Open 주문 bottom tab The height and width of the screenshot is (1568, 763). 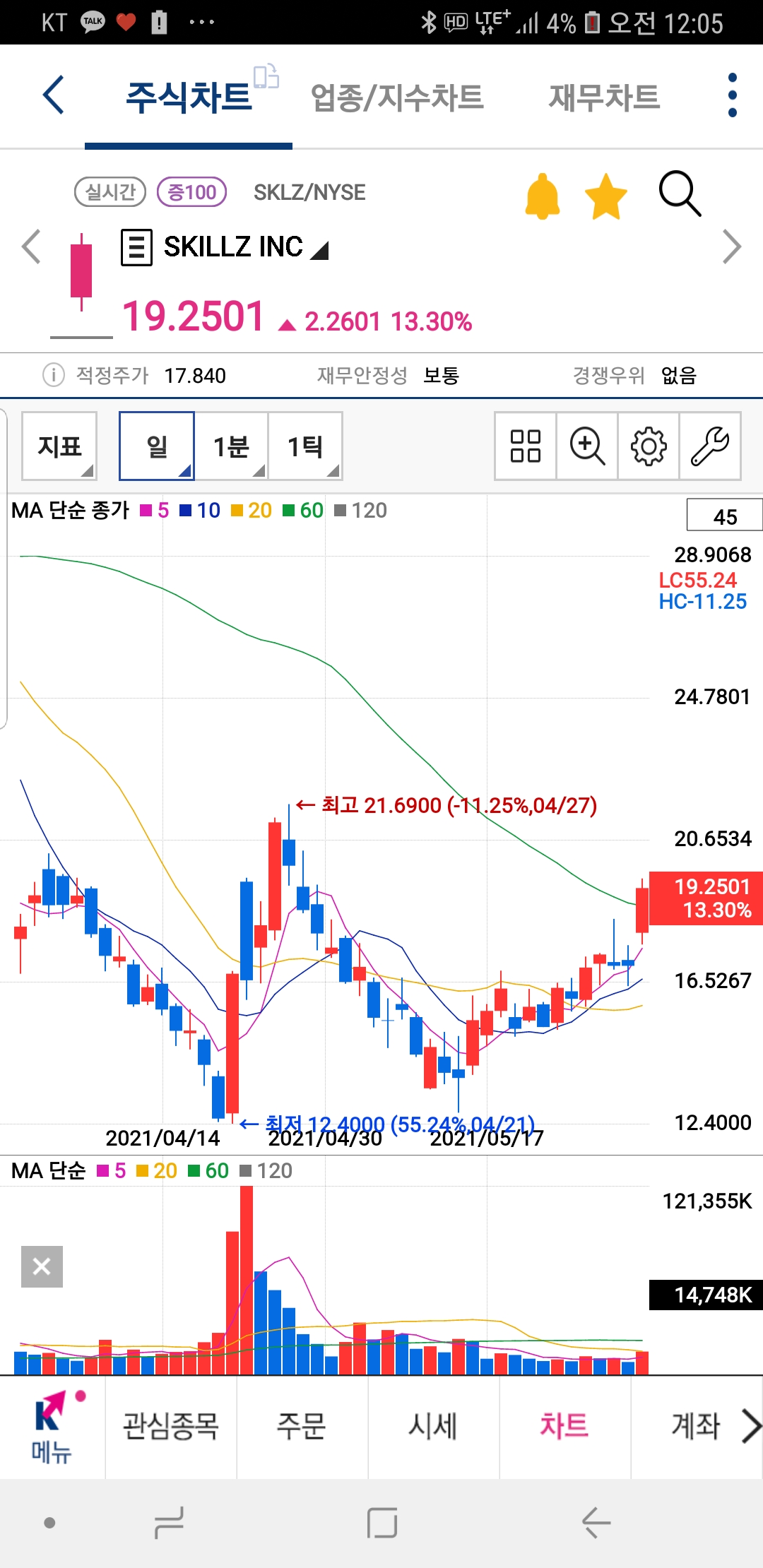pos(302,1426)
